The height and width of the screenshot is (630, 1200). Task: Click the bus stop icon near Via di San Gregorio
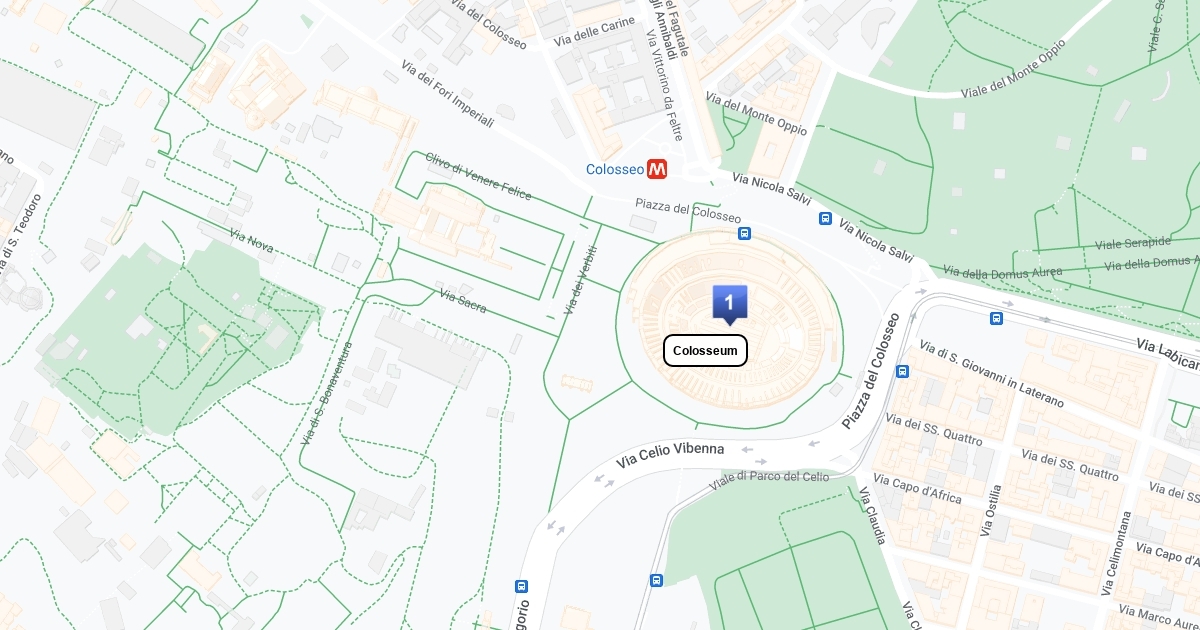[521, 586]
